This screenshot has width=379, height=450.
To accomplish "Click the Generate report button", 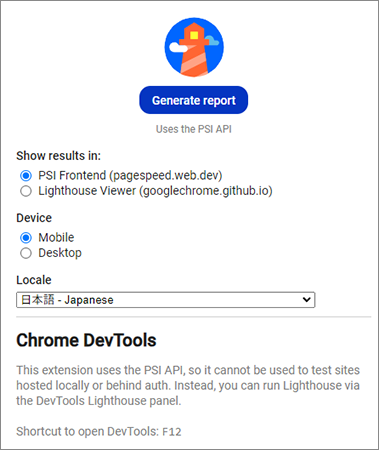I will point(194,100).
